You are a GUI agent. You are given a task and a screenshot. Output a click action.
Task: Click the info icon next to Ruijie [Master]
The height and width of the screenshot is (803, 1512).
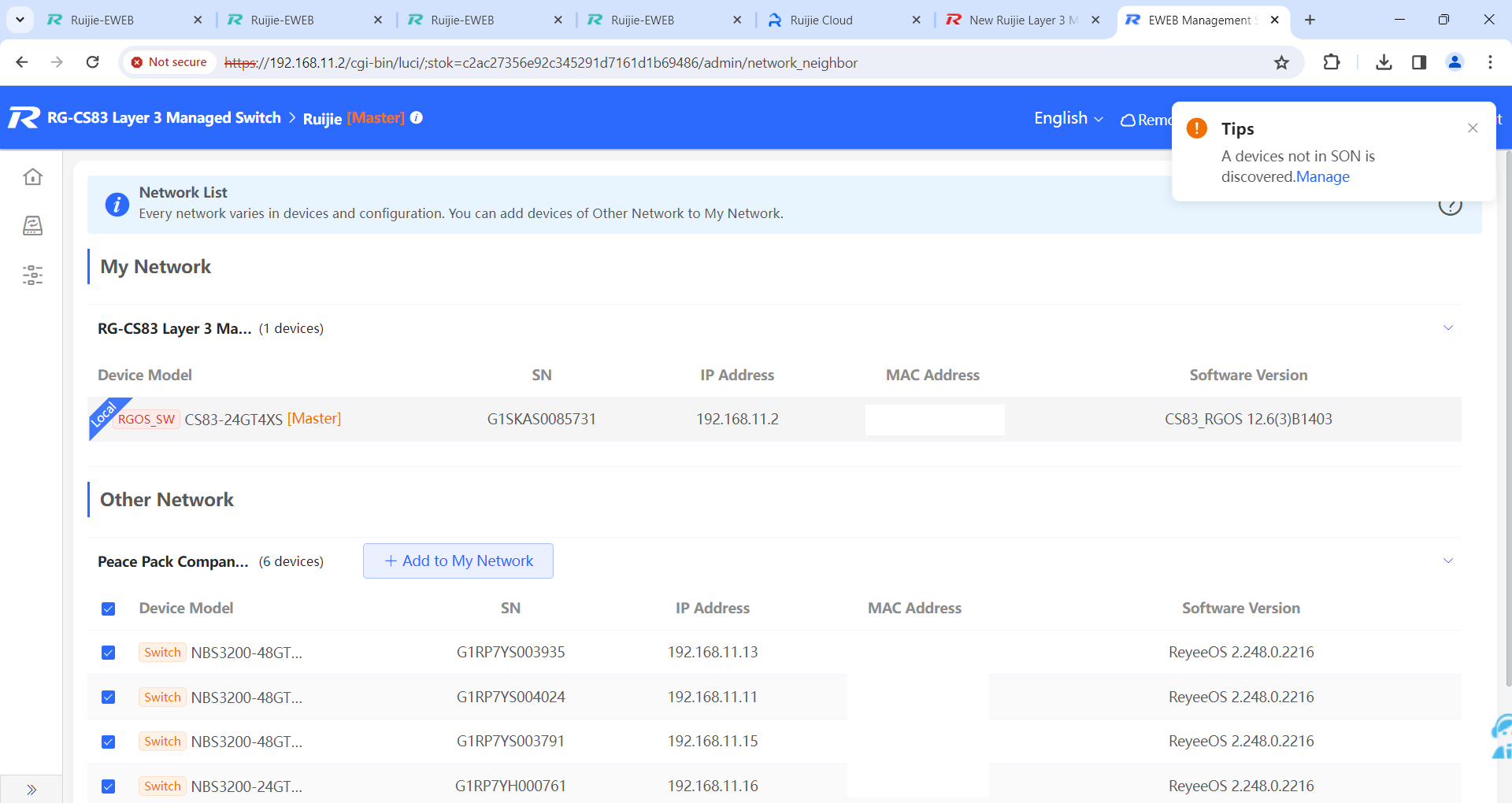pyautogui.click(x=417, y=117)
